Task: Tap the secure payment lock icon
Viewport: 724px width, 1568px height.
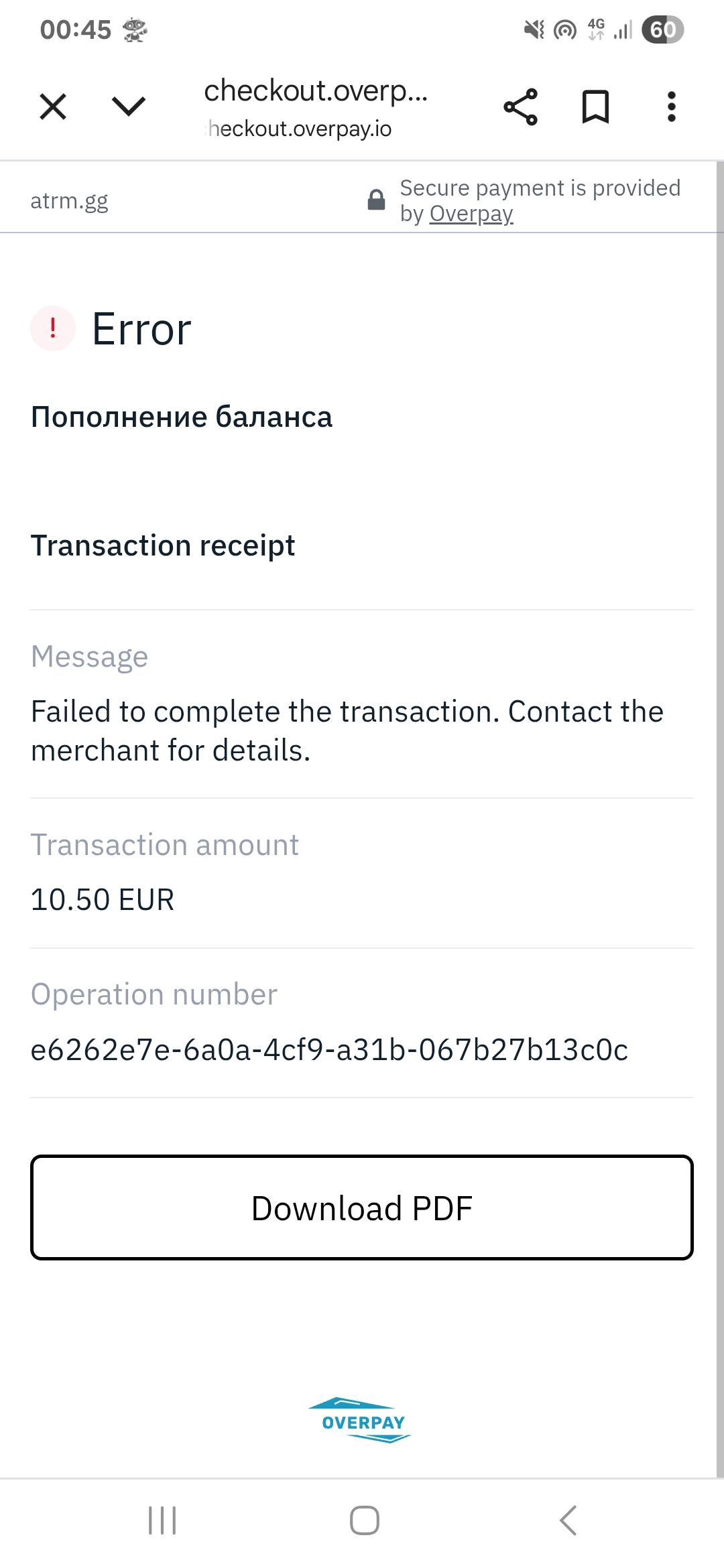Action: pos(377,200)
